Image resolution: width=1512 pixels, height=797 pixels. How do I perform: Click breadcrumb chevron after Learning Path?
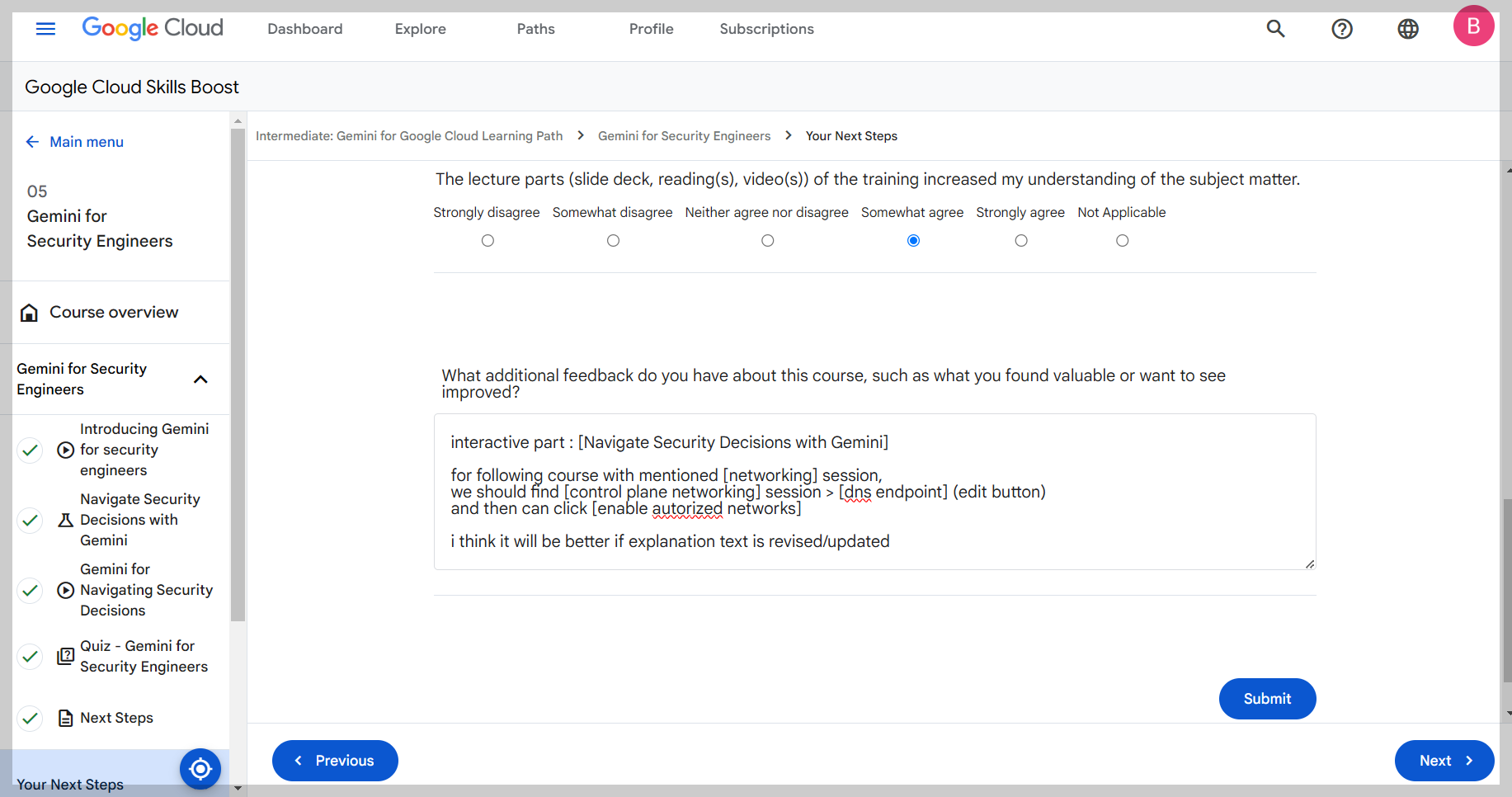click(x=581, y=135)
